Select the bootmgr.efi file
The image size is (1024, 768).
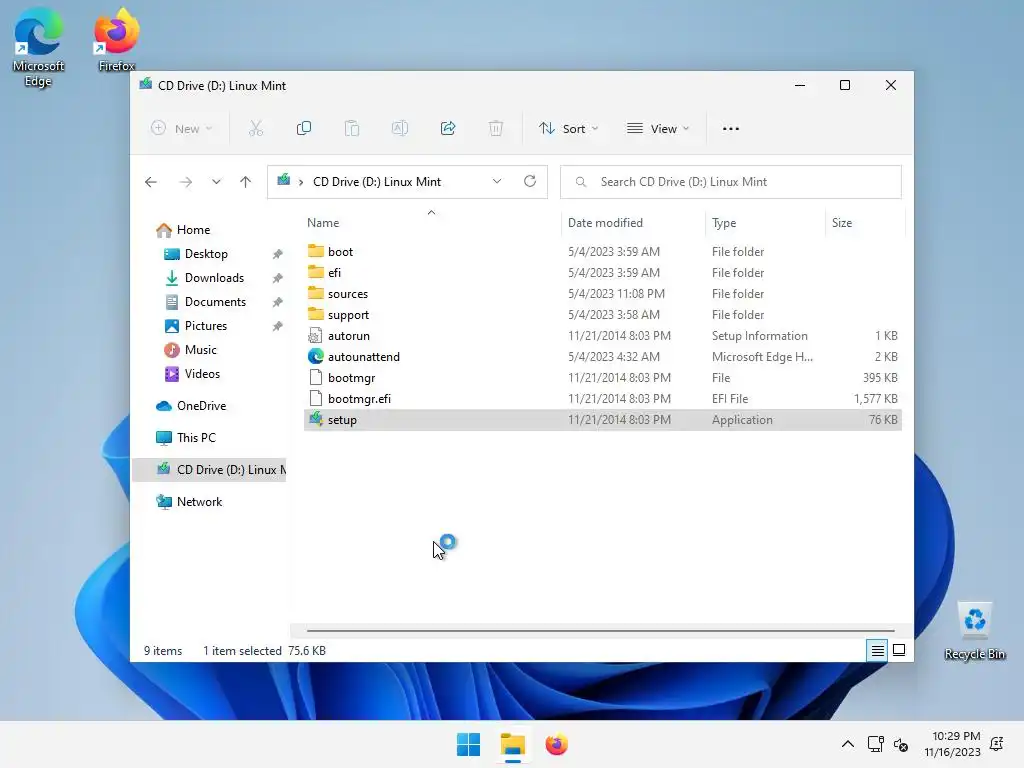tap(602, 398)
